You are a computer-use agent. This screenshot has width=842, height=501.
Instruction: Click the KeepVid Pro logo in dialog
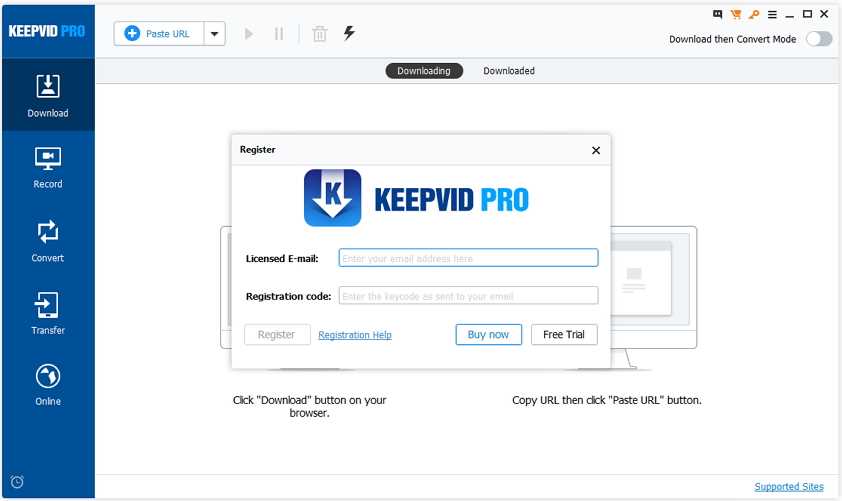416,198
